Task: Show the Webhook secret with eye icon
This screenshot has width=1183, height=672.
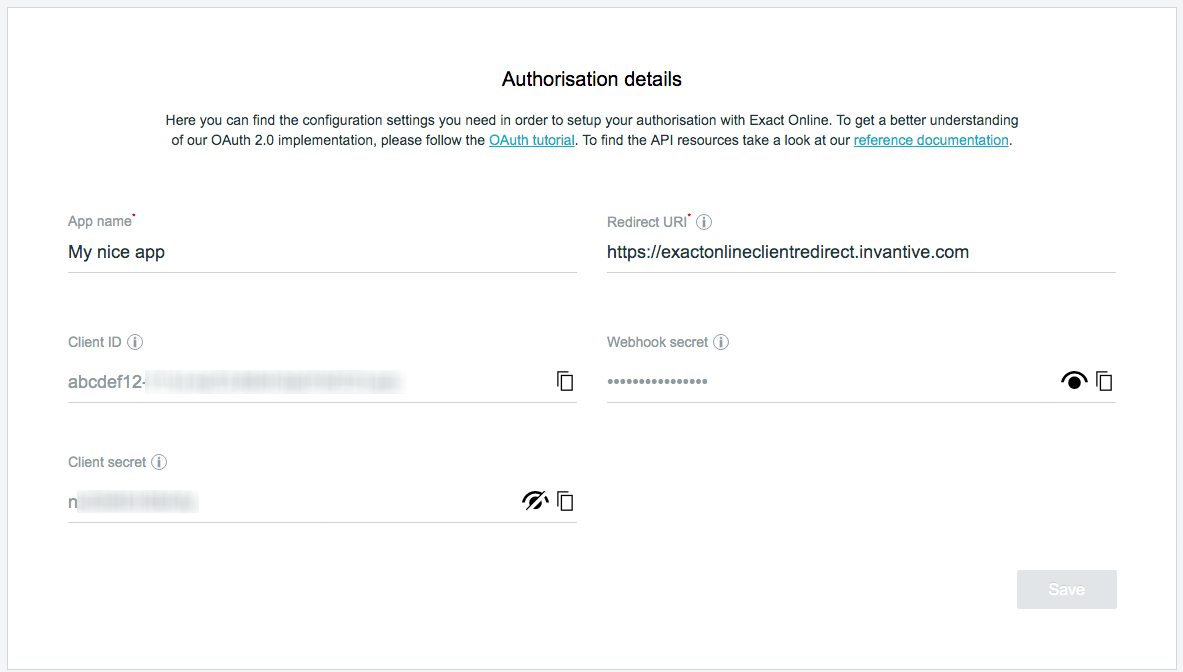Action: click(1074, 381)
